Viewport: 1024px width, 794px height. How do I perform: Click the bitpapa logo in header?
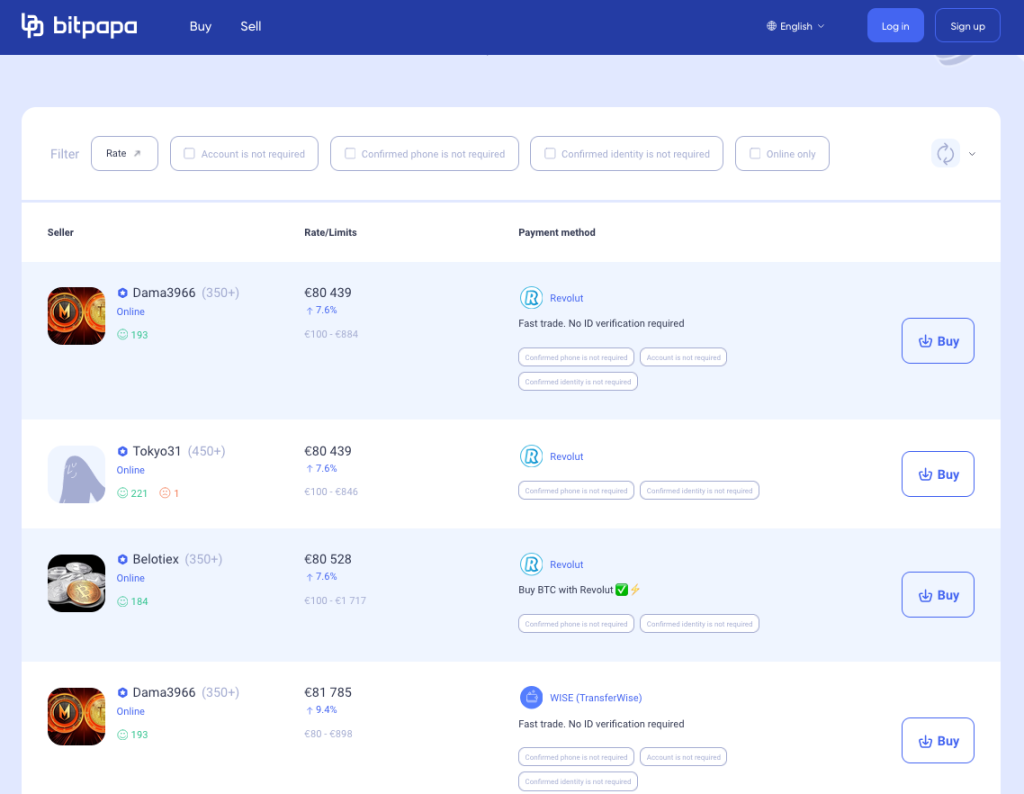(79, 26)
